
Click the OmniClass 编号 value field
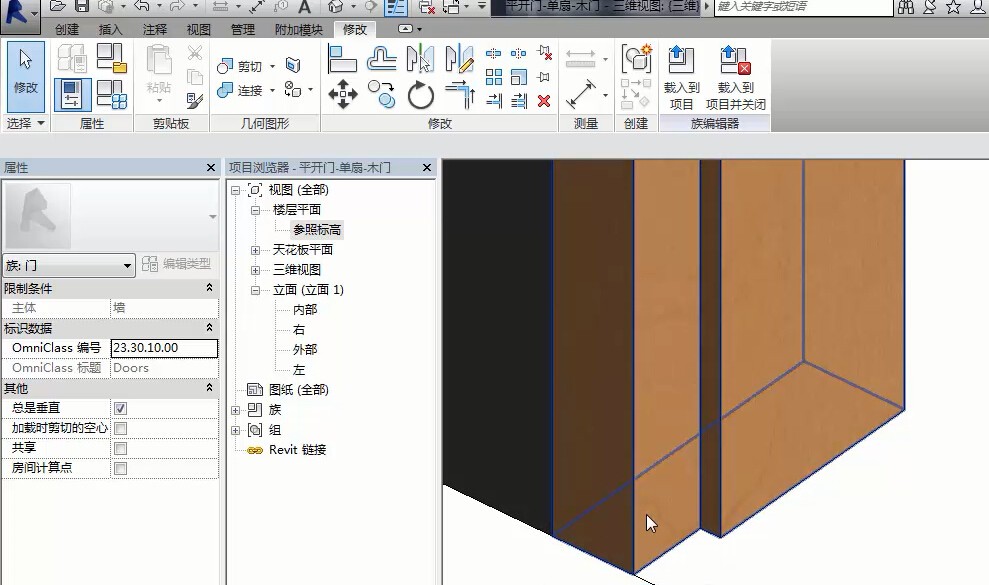[164, 348]
